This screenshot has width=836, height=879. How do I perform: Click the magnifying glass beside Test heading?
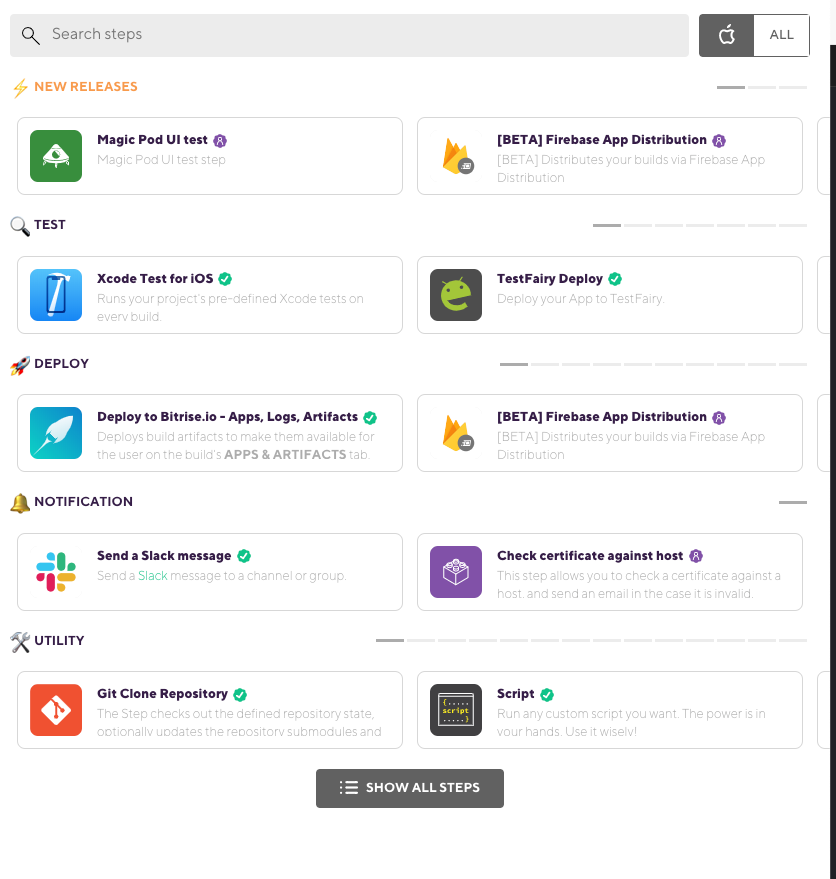pos(20,226)
